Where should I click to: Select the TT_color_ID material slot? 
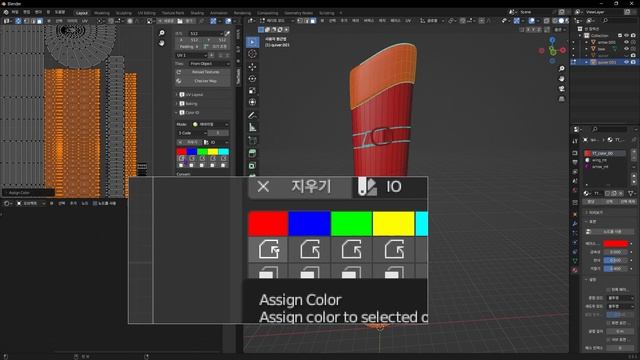pos(605,153)
